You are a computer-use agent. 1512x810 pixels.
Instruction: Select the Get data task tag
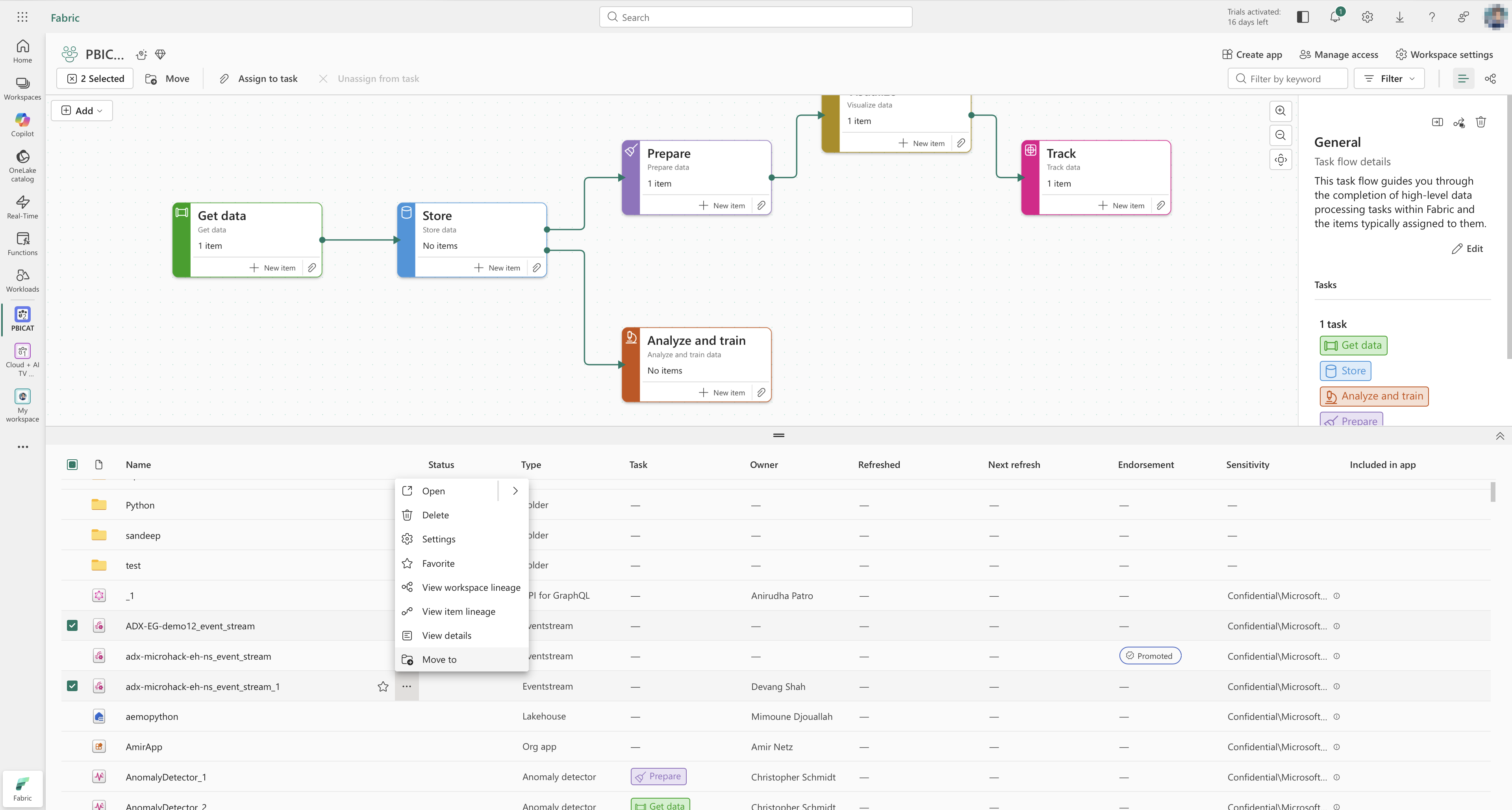click(x=1353, y=346)
